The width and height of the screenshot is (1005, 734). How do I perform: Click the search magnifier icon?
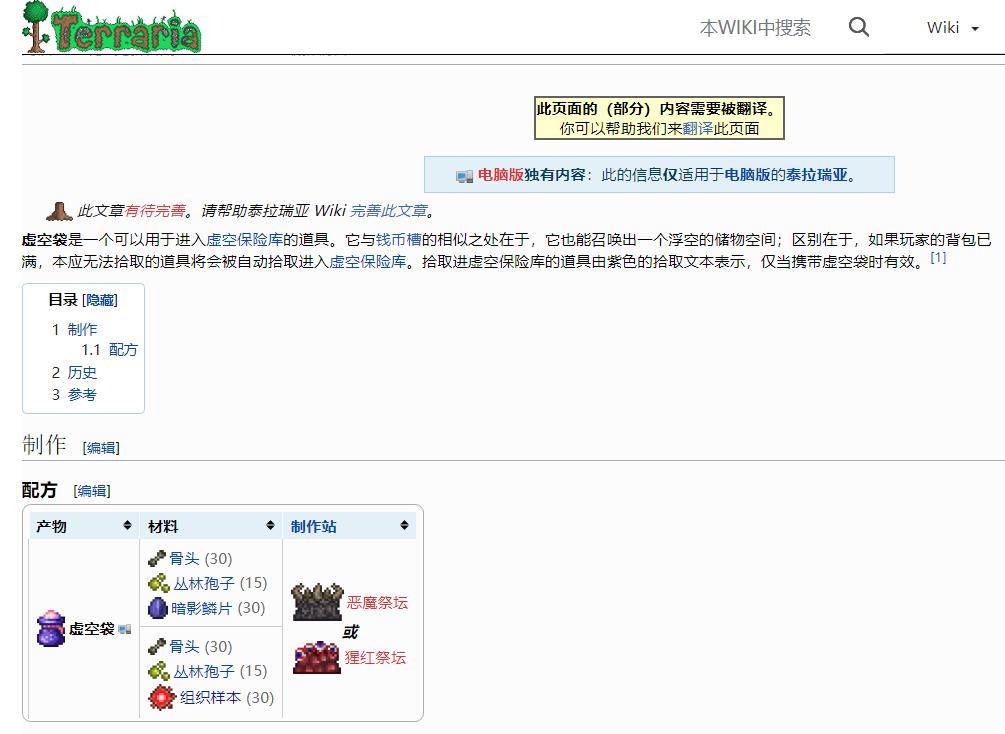tap(859, 28)
